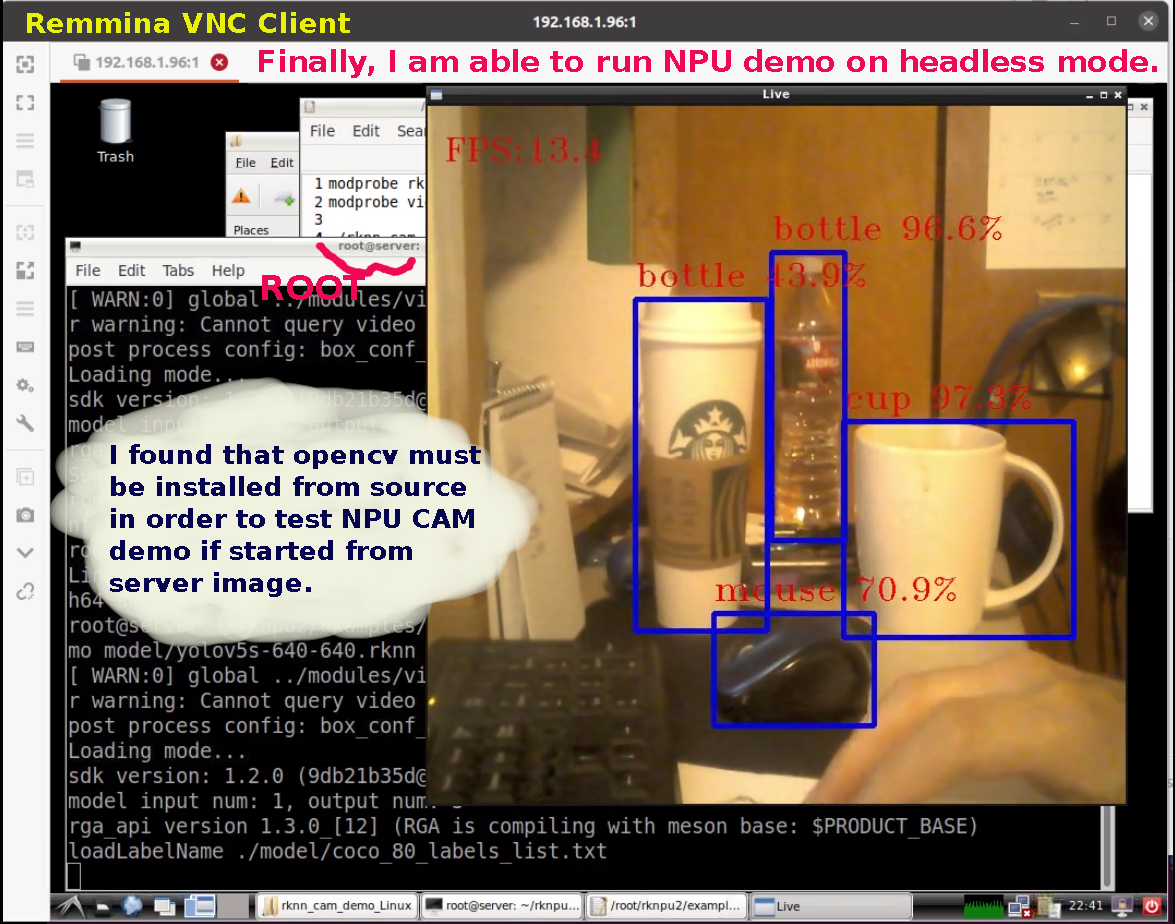Click the switch tab pages icon
This screenshot has width=1175, height=924.
point(25,179)
